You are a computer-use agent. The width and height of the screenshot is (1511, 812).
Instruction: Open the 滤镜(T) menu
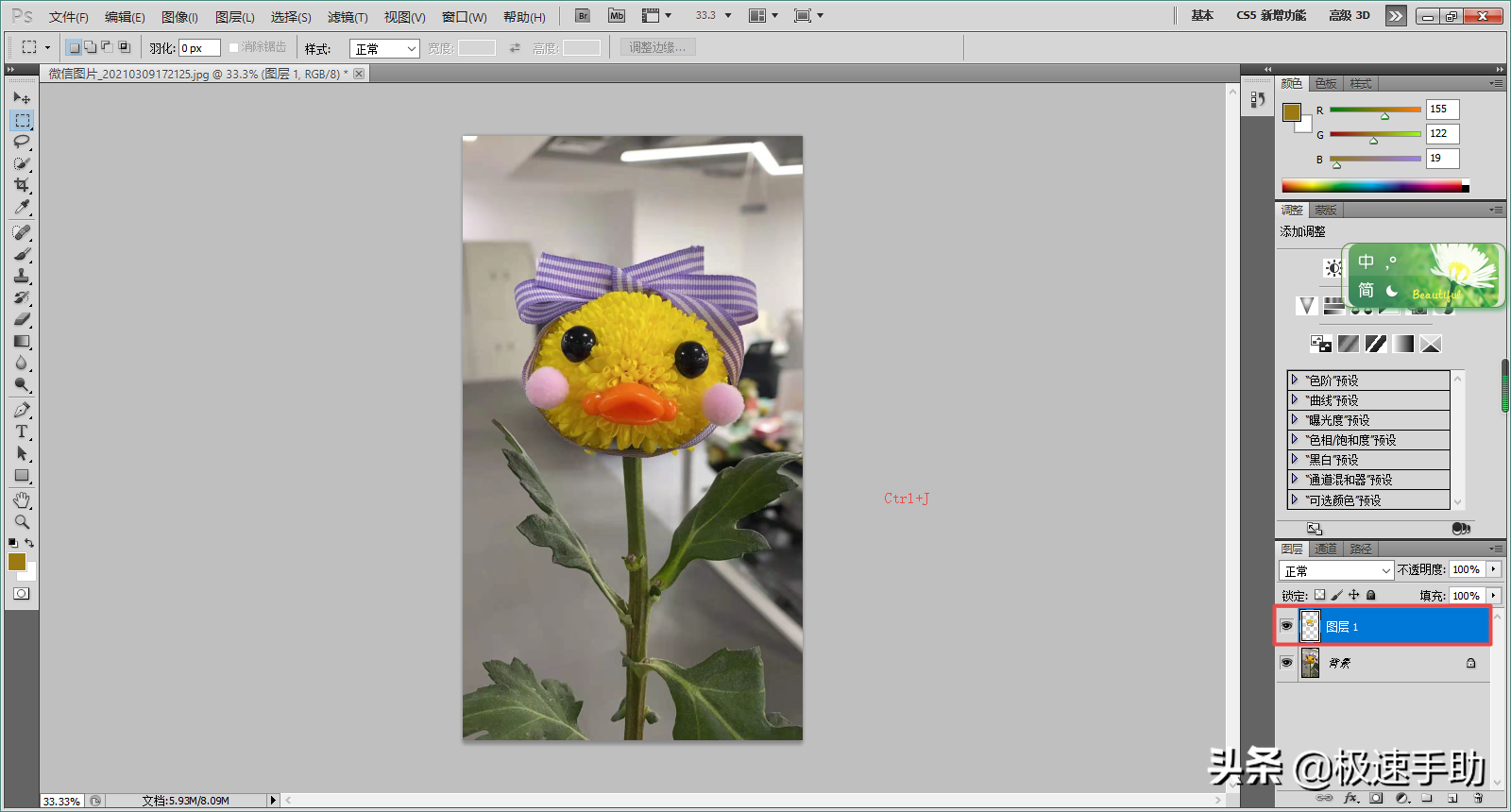pyautogui.click(x=348, y=17)
